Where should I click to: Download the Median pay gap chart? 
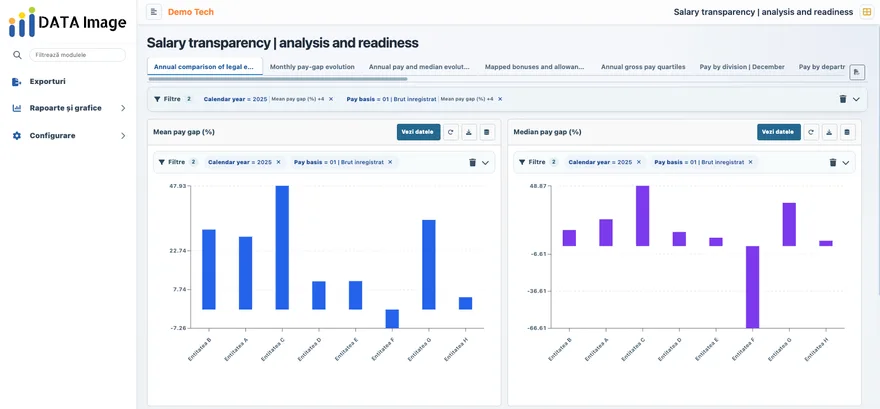829,132
